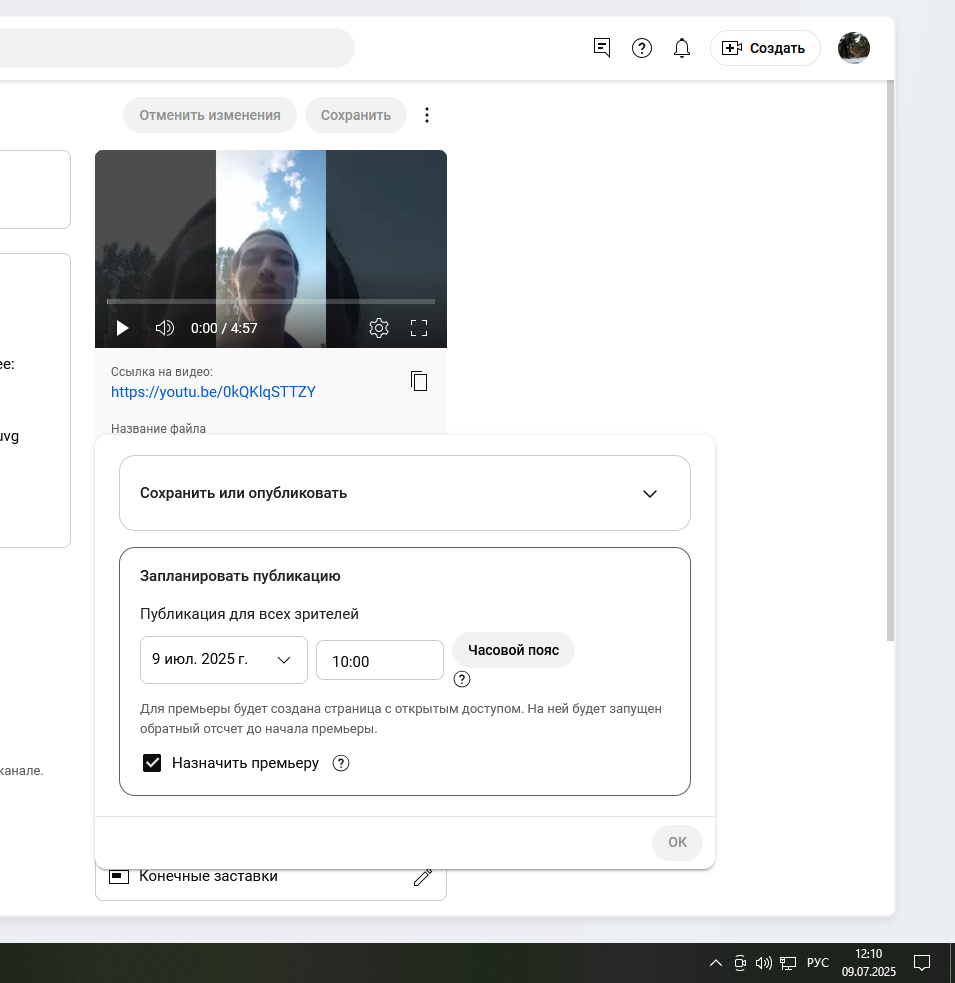Edit 'Конечные заставки' with the pencil icon
The height and width of the screenshot is (983, 955).
pos(422,875)
